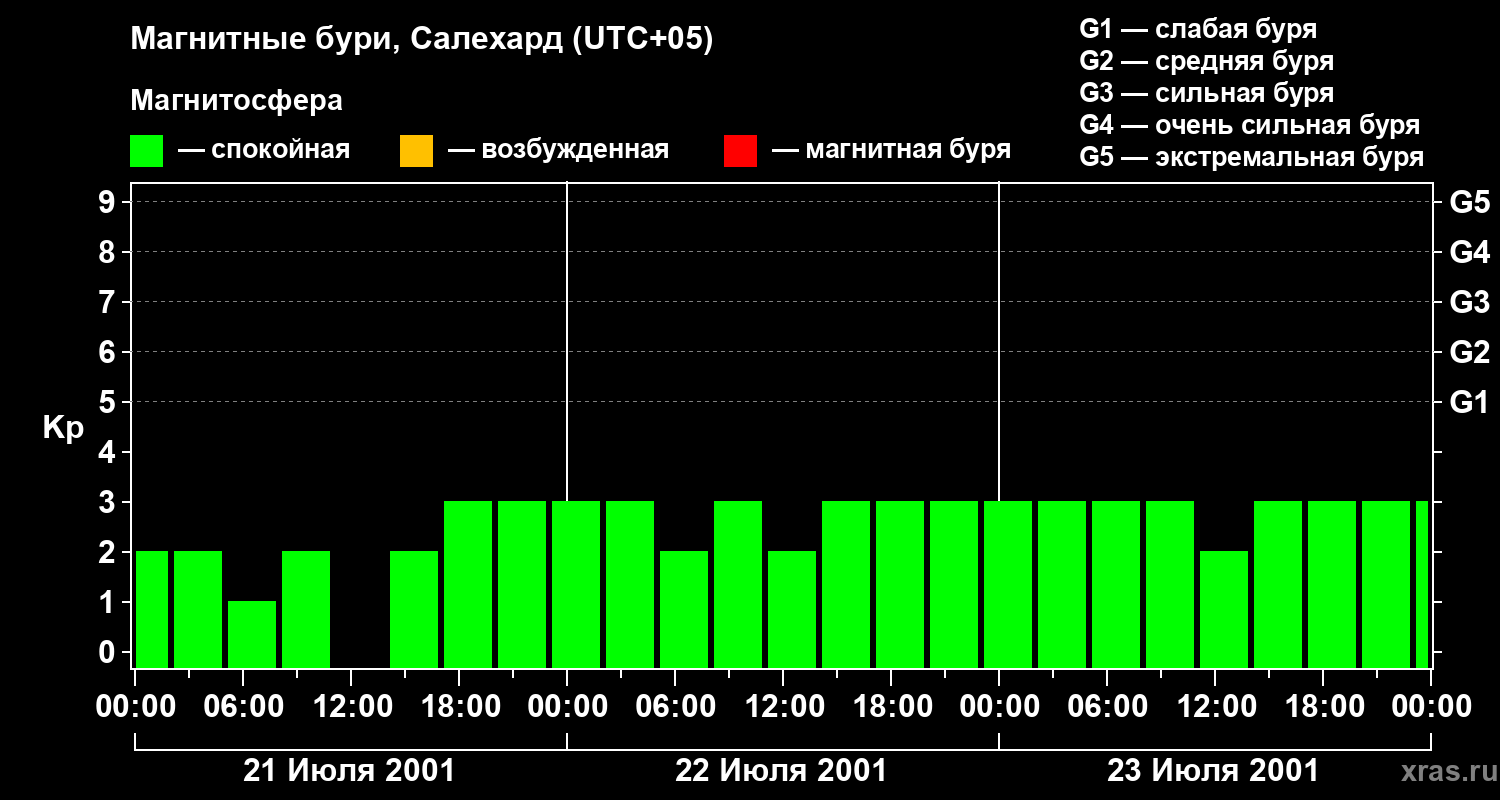Click the '— возбужденная' legend label
This screenshot has width=1500, height=800.
pyautogui.click(x=558, y=150)
